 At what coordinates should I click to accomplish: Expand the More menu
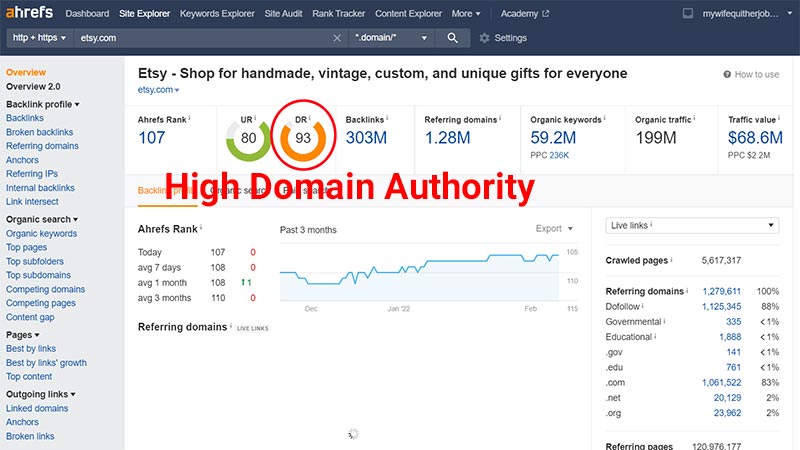[x=466, y=14]
